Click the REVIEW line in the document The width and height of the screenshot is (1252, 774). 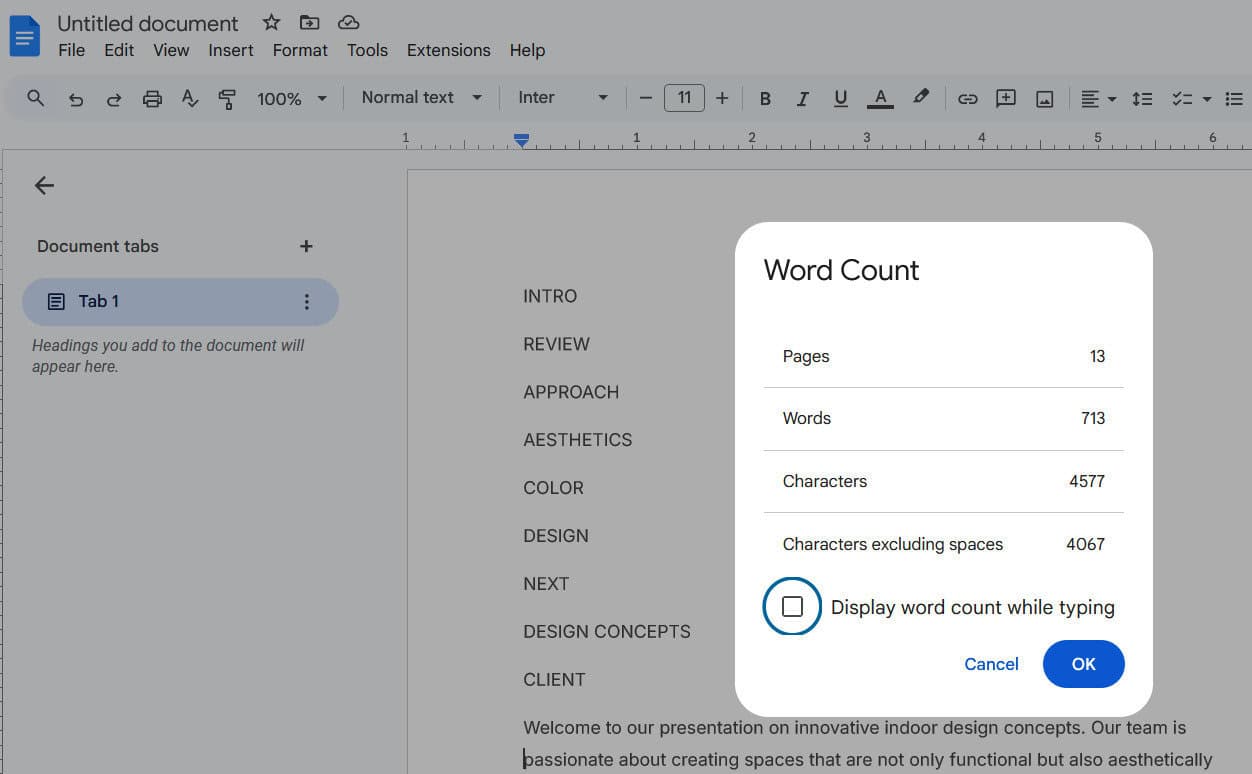pyautogui.click(x=556, y=344)
